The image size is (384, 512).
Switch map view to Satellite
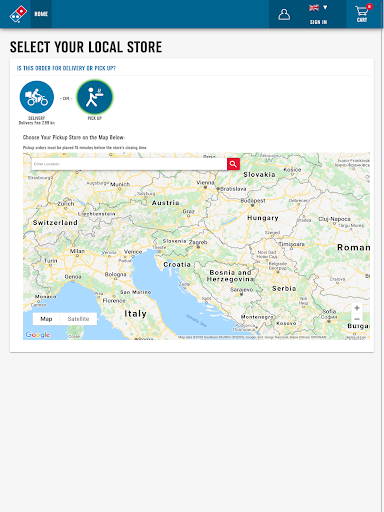(78, 319)
